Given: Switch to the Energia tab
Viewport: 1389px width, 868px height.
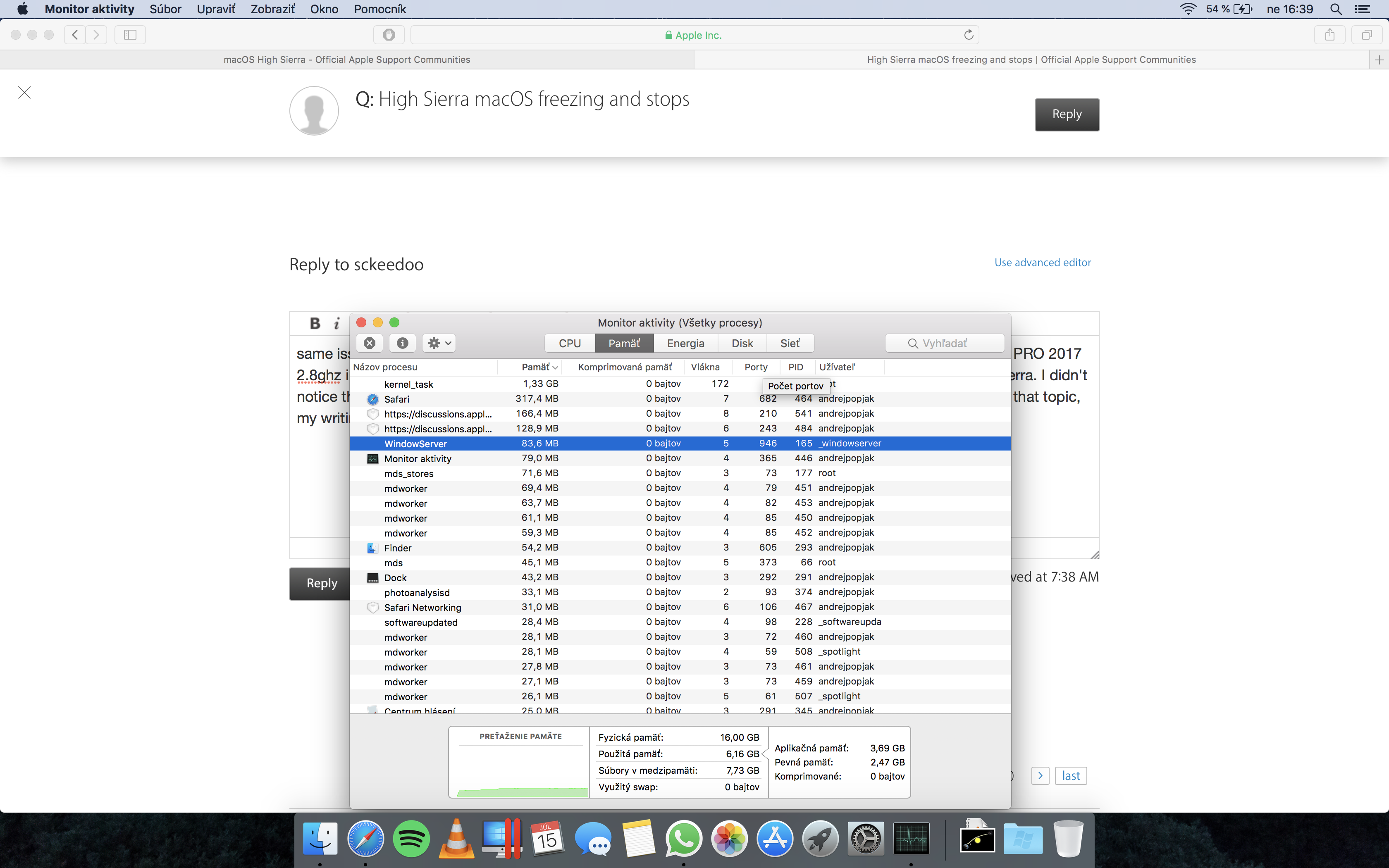Looking at the screenshot, I should click(685, 343).
